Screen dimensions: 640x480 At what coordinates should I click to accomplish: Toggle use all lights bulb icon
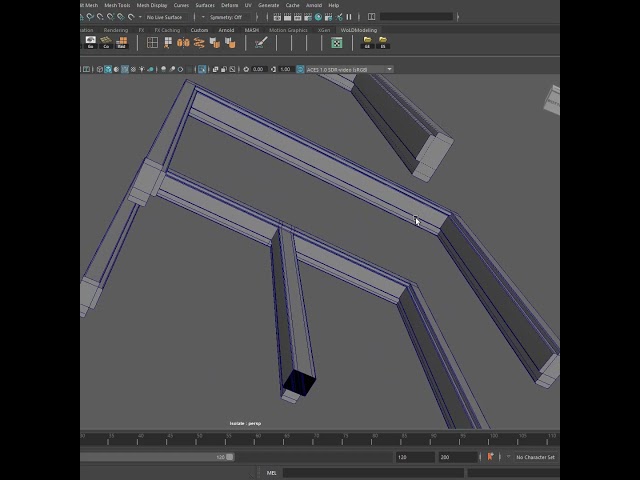pyautogui.click(x=142, y=69)
